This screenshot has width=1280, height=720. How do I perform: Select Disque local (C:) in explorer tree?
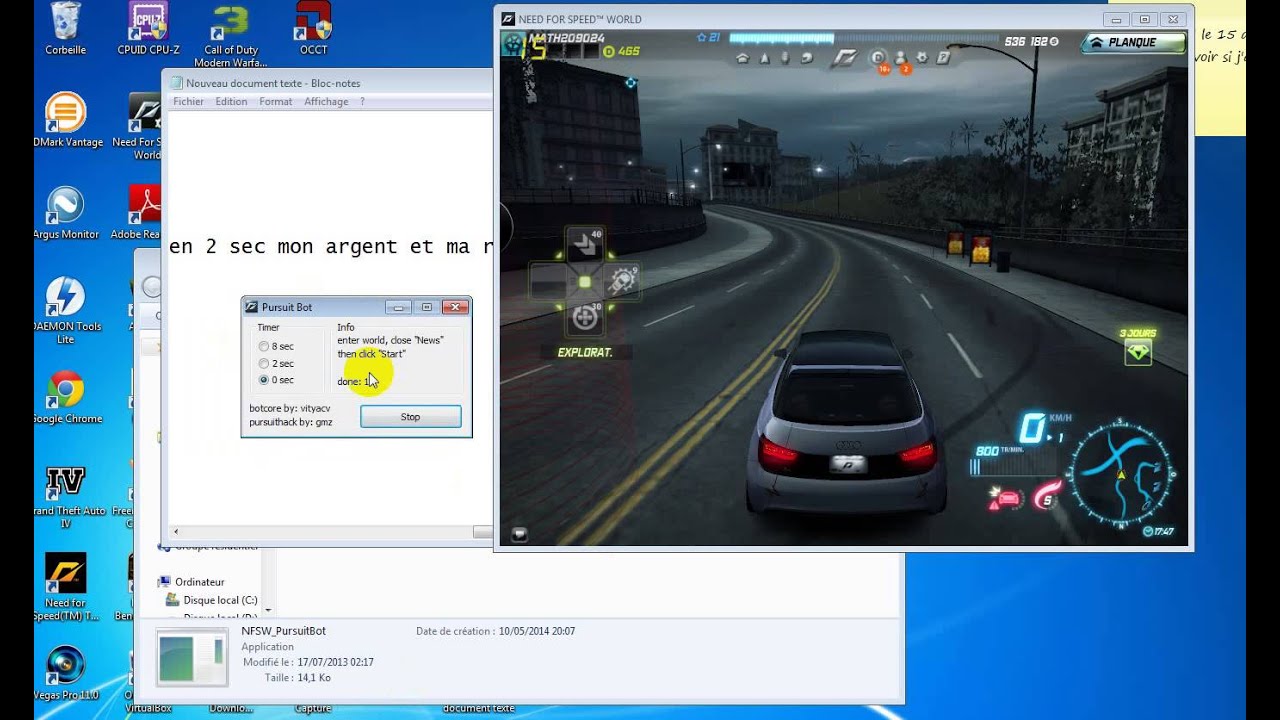220,600
